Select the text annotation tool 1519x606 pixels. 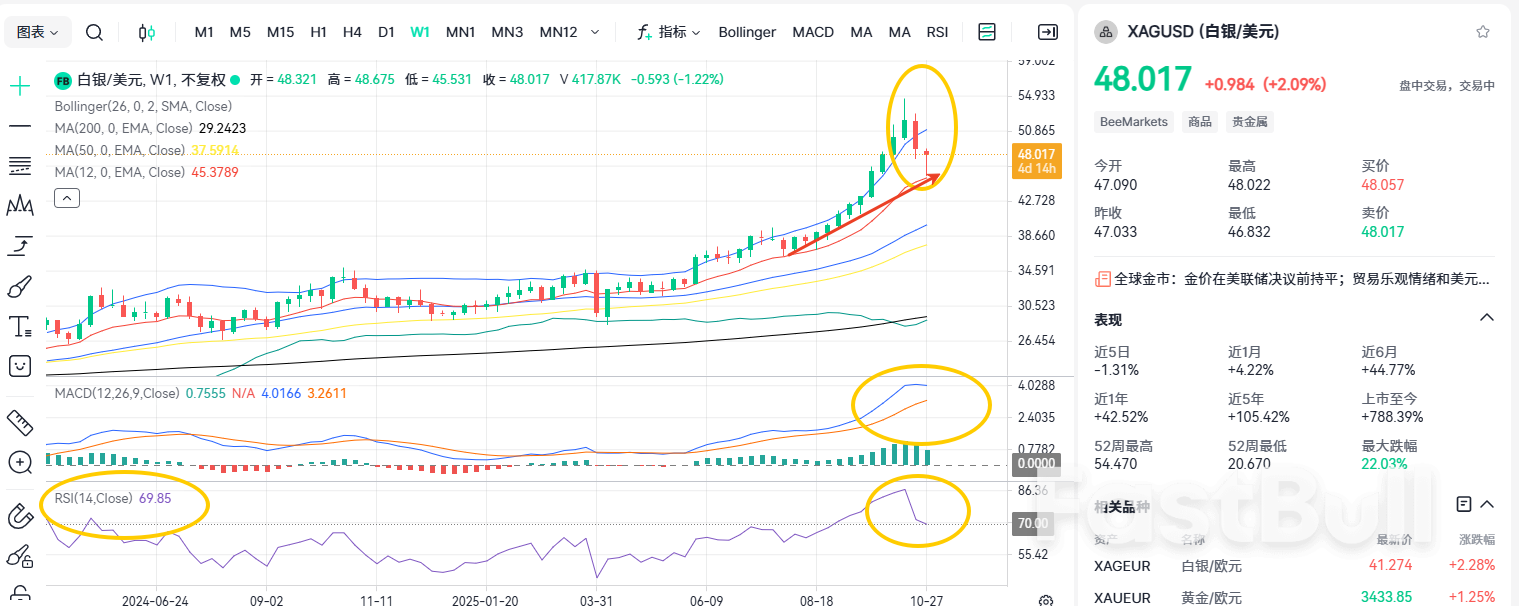pyautogui.click(x=20, y=326)
